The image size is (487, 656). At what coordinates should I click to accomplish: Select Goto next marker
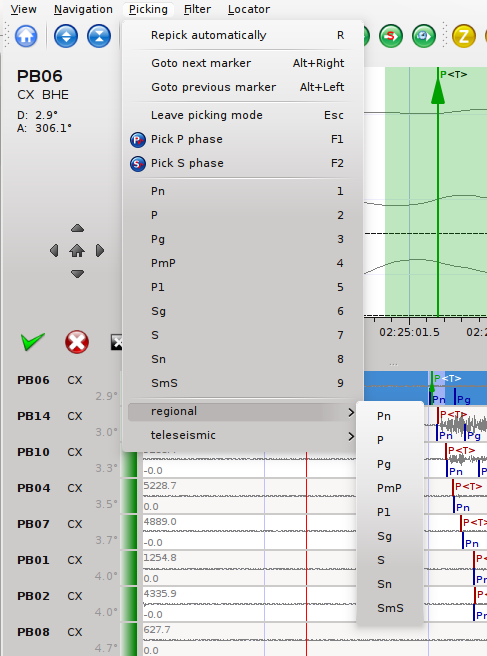(243, 64)
